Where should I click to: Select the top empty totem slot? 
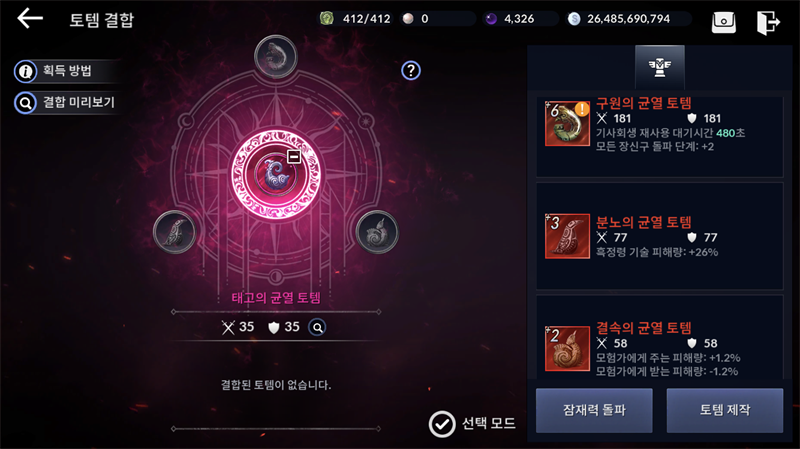tap(276, 57)
